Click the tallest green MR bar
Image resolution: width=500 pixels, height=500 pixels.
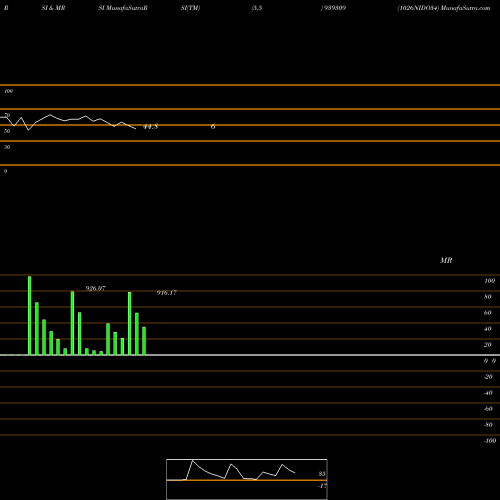point(30,315)
